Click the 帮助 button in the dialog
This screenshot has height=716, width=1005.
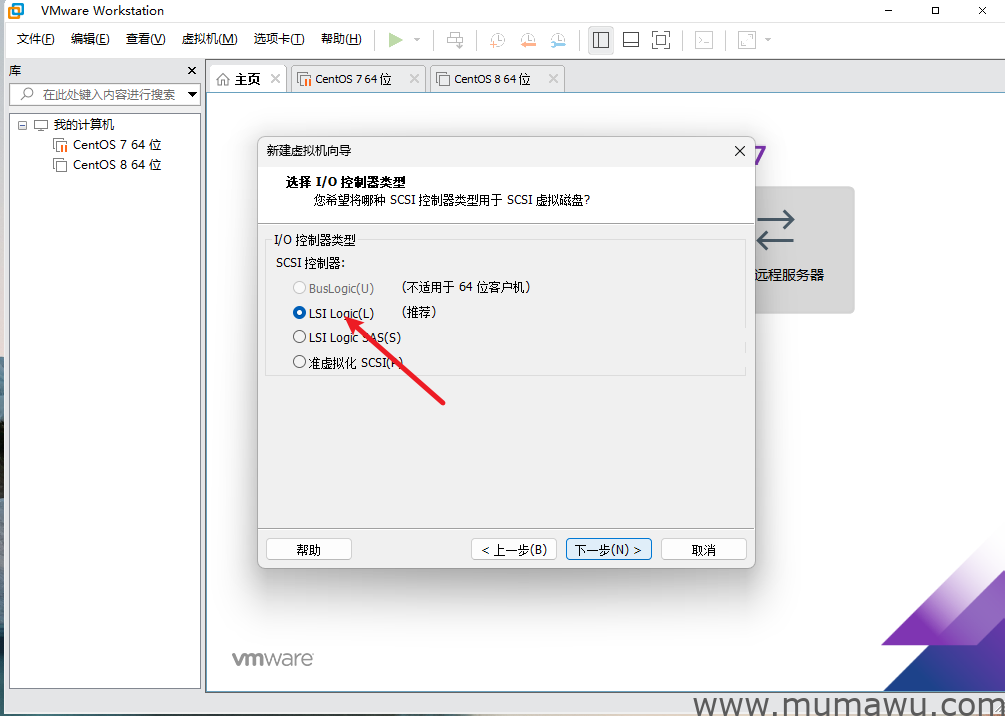308,548
